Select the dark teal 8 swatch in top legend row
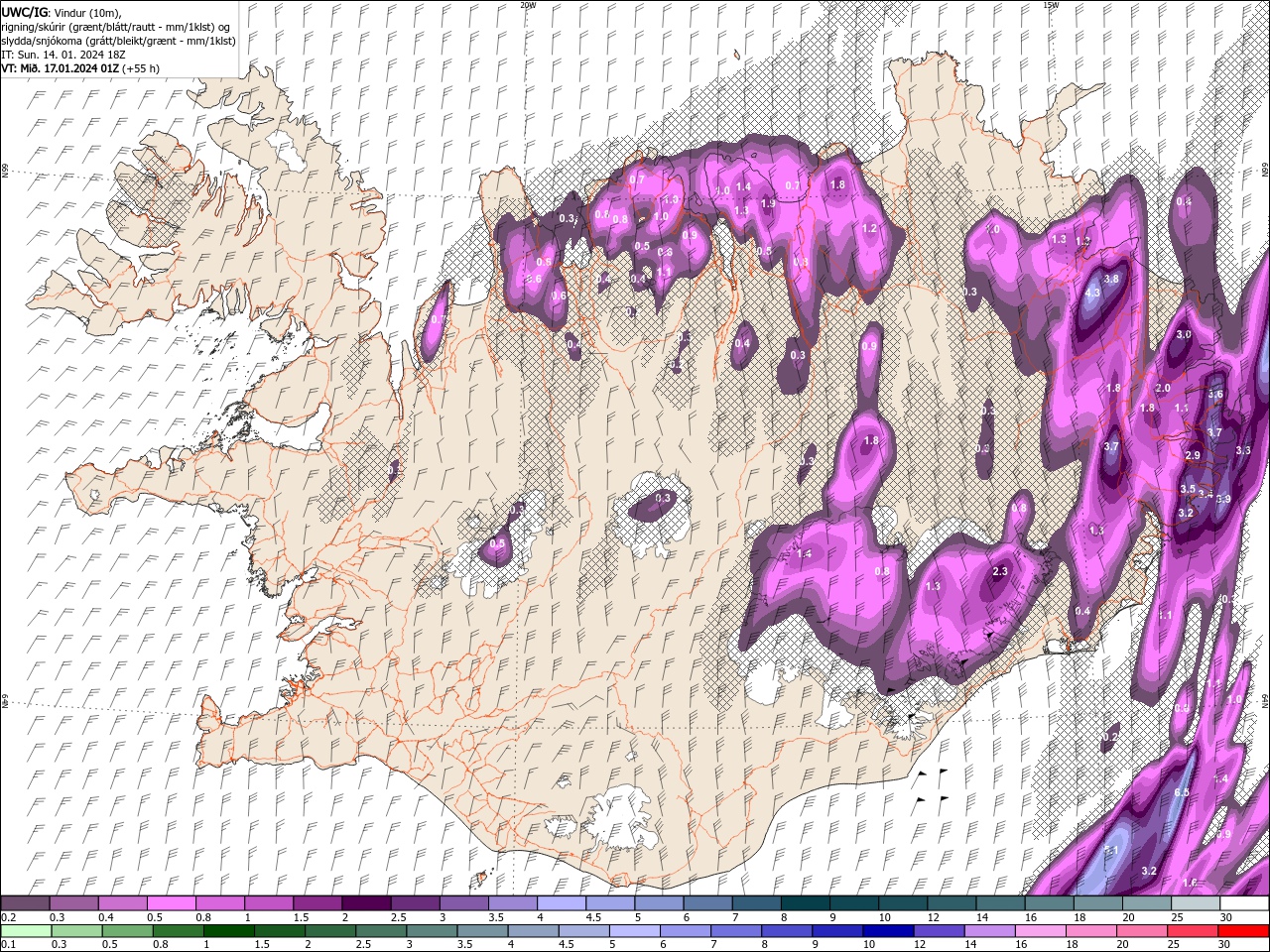 806,903
